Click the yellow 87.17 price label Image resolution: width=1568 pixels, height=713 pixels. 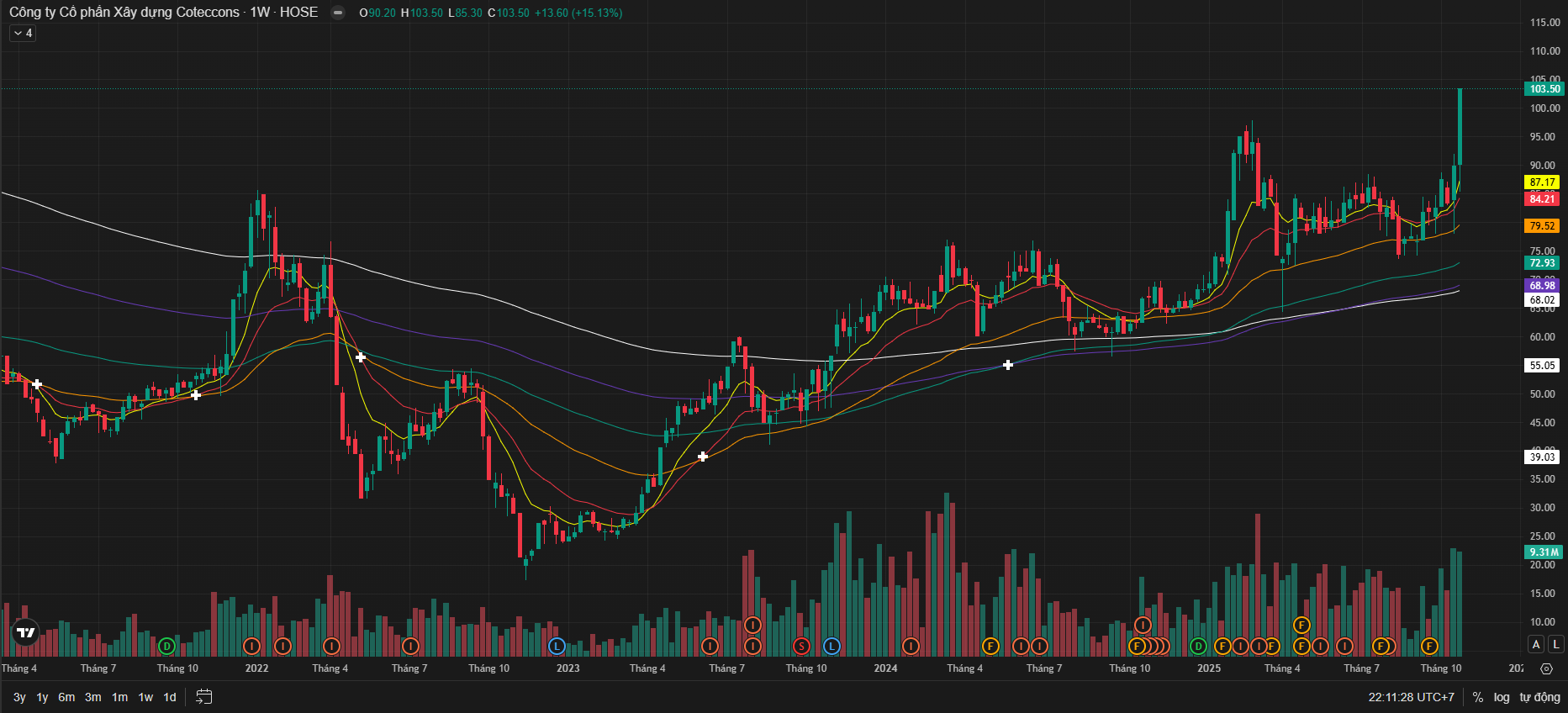1542,182
